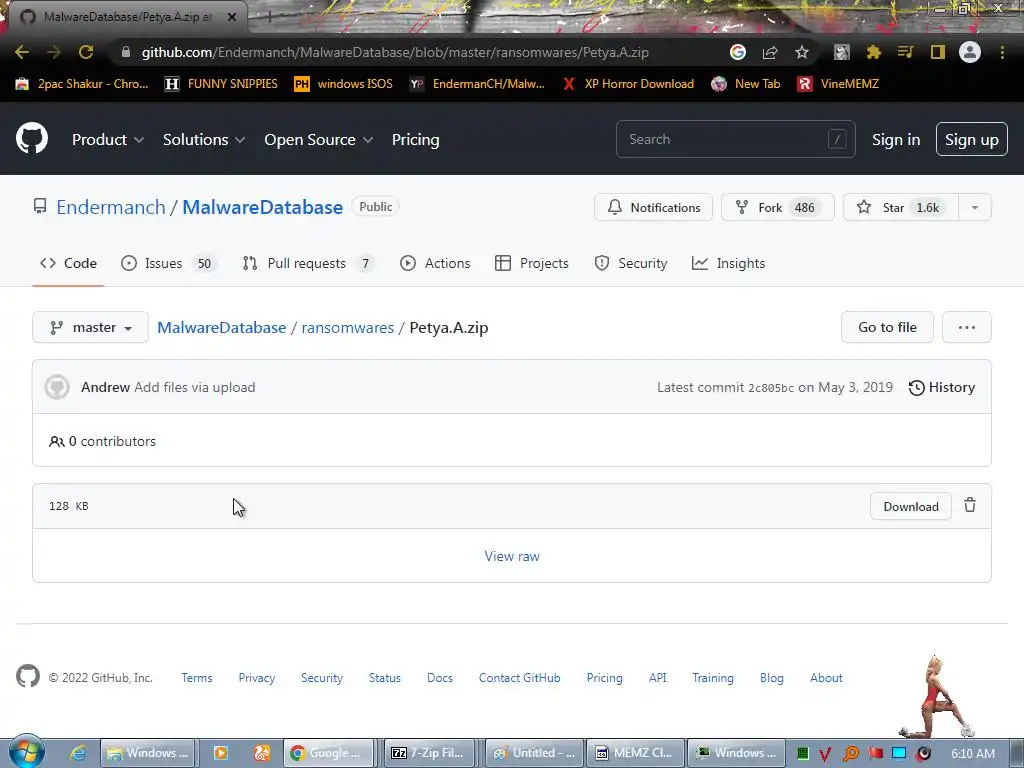Viewport: 1024px width, 768px height.
Task: Open a new browser tab plus button
Action: click(269, 17)
